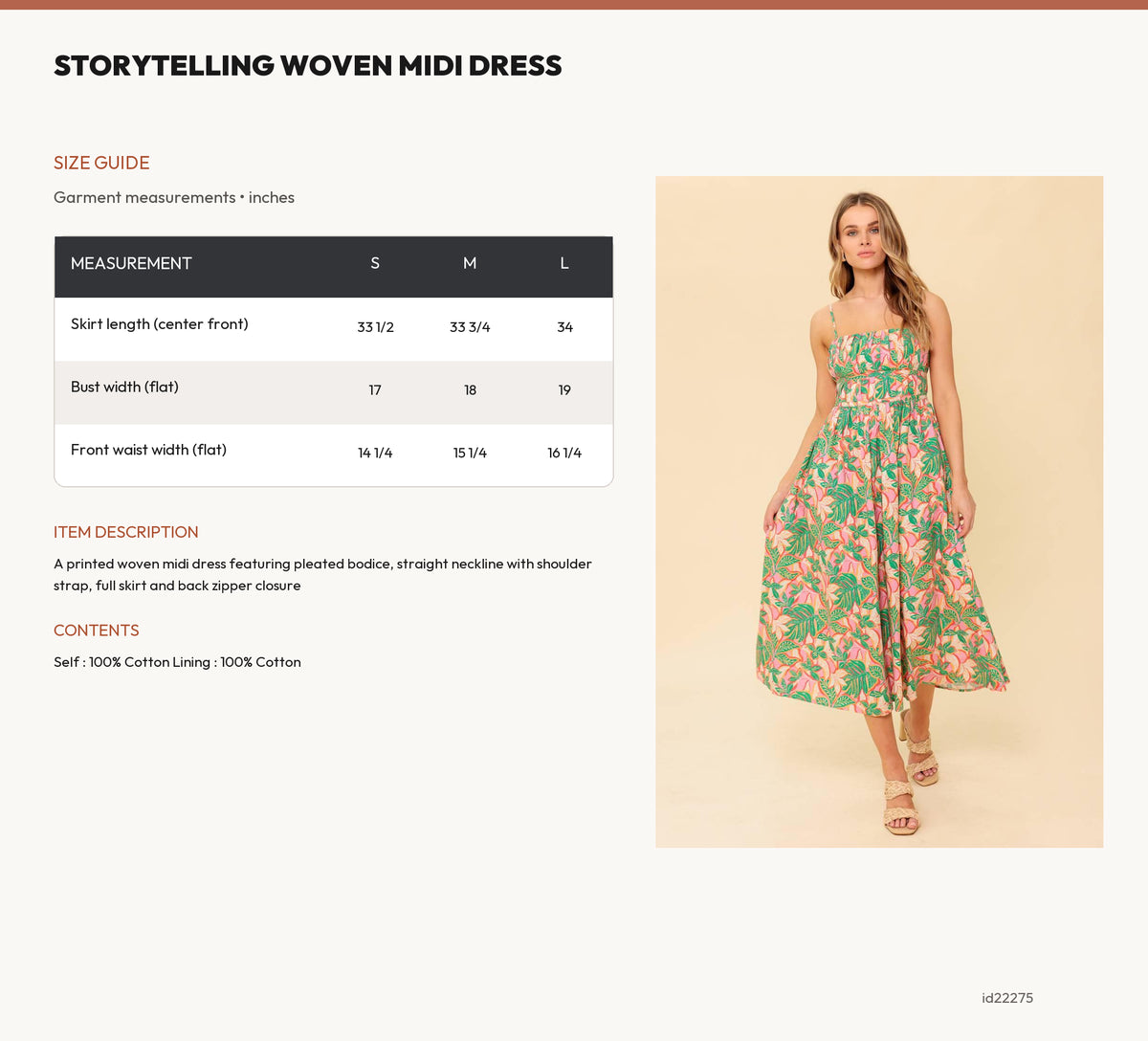Click the bust width value 19
This screenshot has width=1148, height=1041.
(564, 390)
